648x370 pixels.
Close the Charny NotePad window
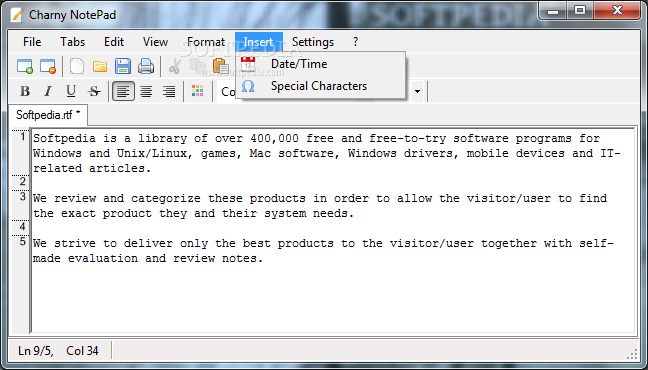tap(617, 10)
